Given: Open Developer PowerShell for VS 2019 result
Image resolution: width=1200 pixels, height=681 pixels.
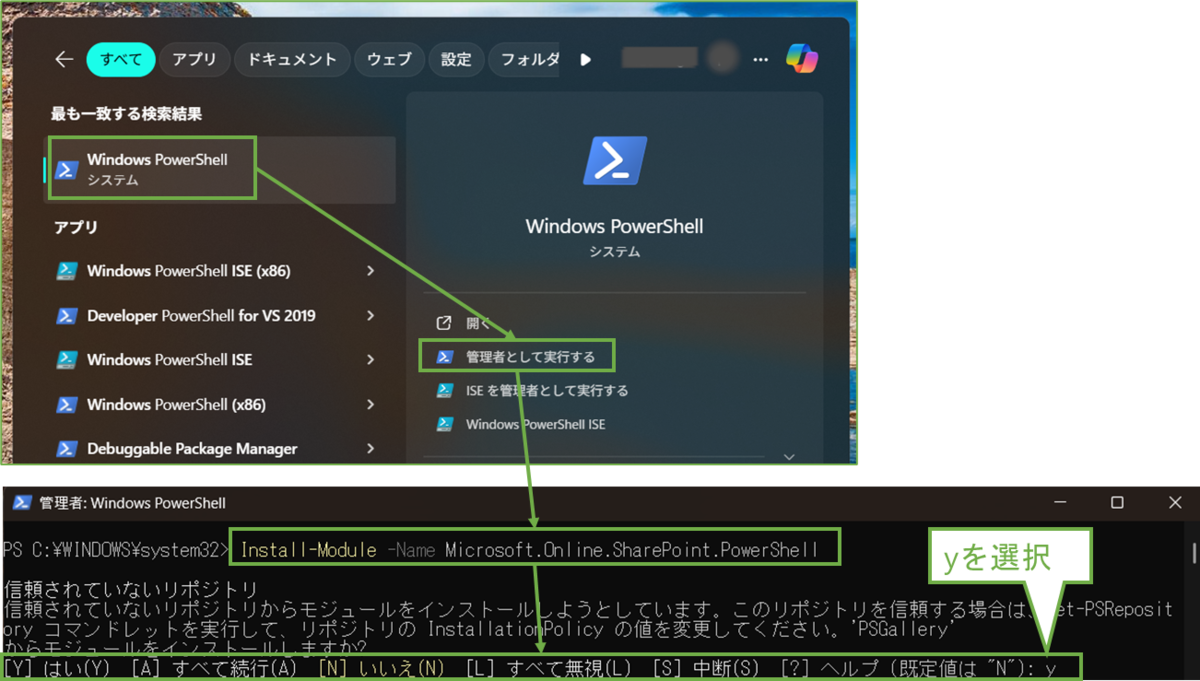Looking at the screenshot, I should click(x=201, y=316).
